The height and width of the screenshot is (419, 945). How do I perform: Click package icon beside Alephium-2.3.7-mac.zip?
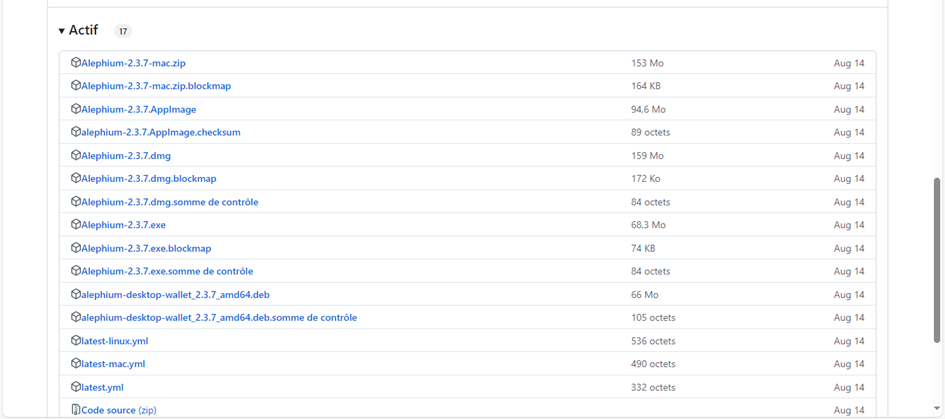point(76,63)
